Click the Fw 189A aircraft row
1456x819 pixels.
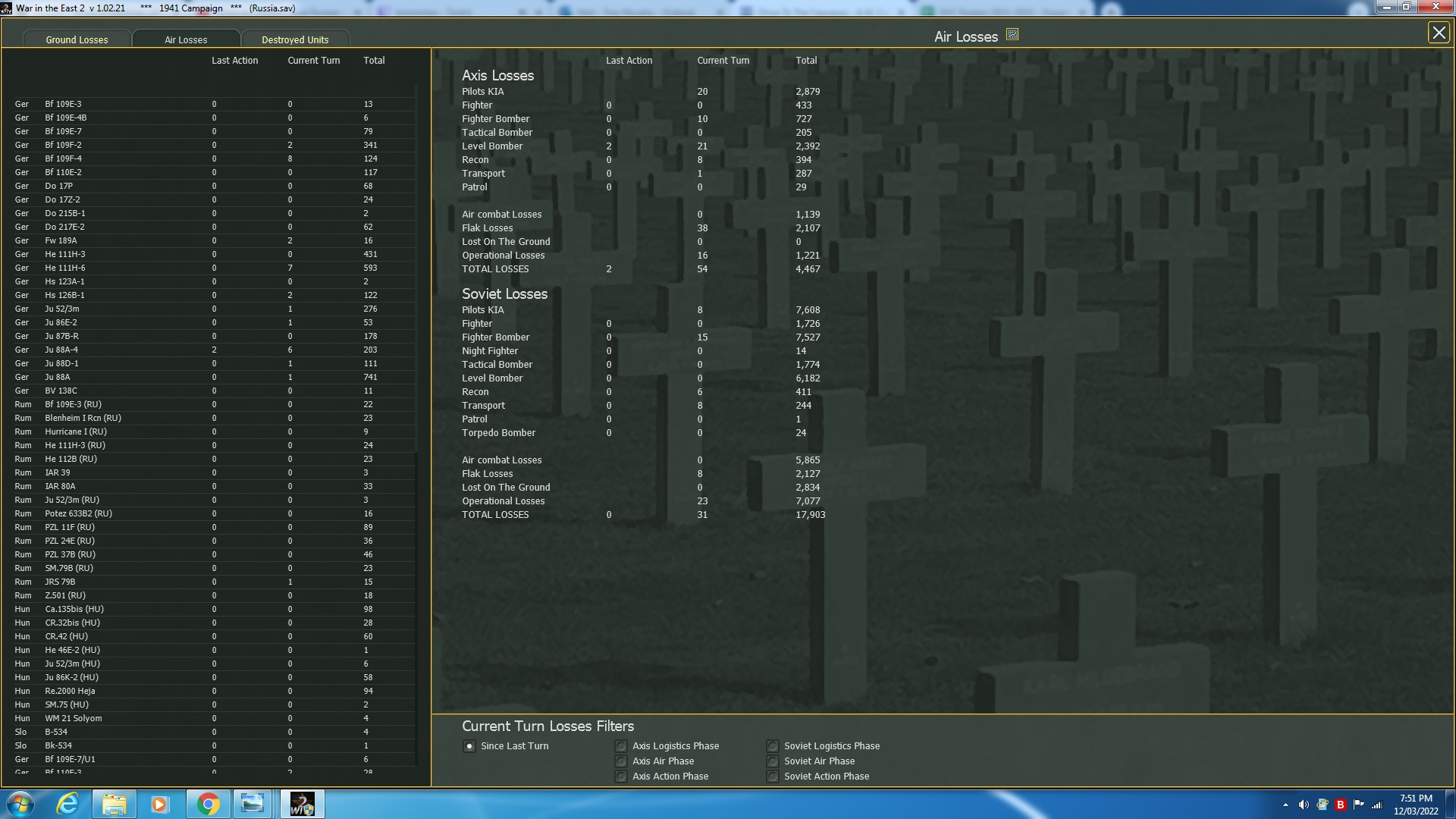(215, 240)
